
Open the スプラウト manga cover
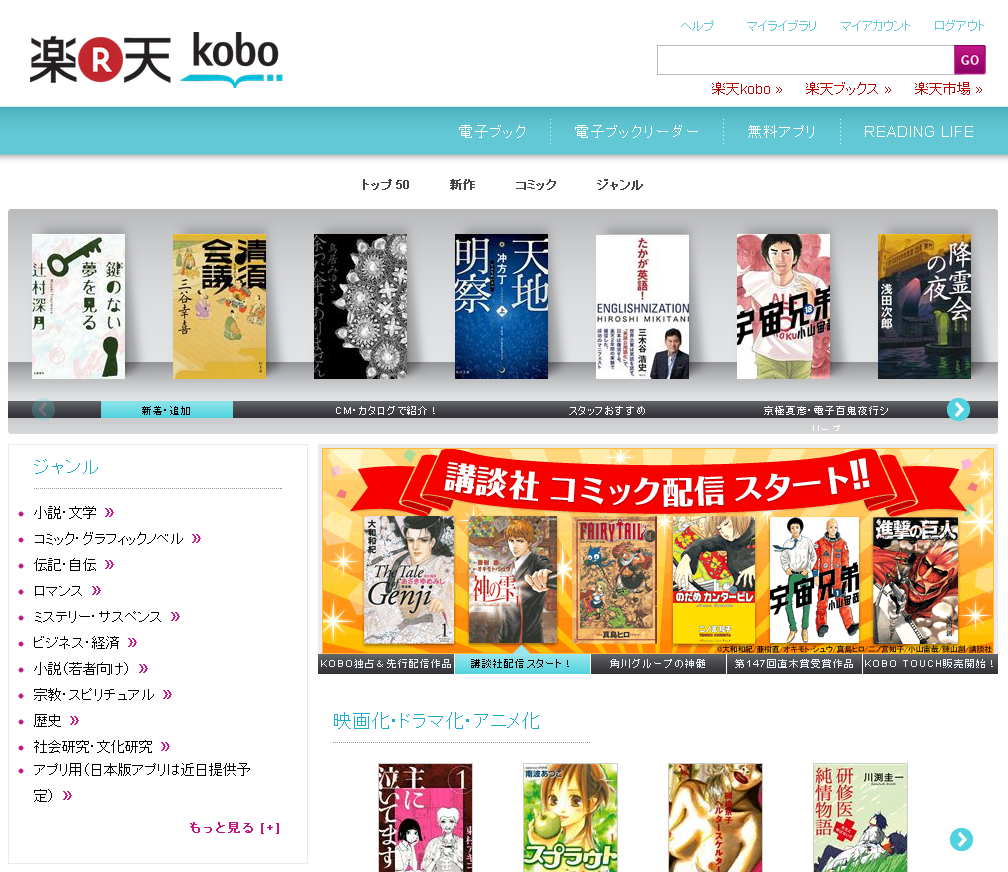click(x=570, y=817)
